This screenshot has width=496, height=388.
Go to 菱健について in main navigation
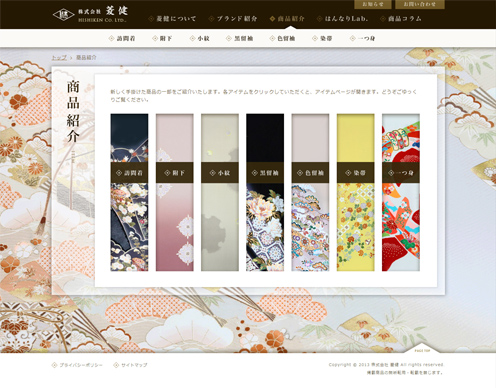coord(172,19)
